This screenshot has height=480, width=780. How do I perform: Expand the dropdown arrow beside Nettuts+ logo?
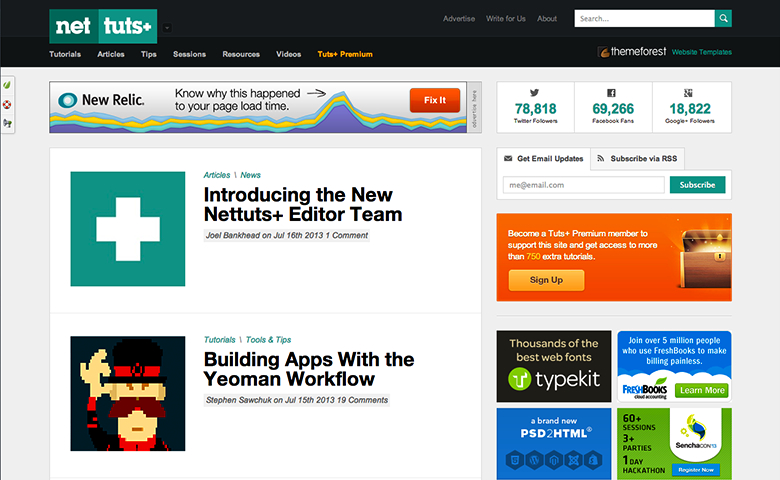[167, 29]
